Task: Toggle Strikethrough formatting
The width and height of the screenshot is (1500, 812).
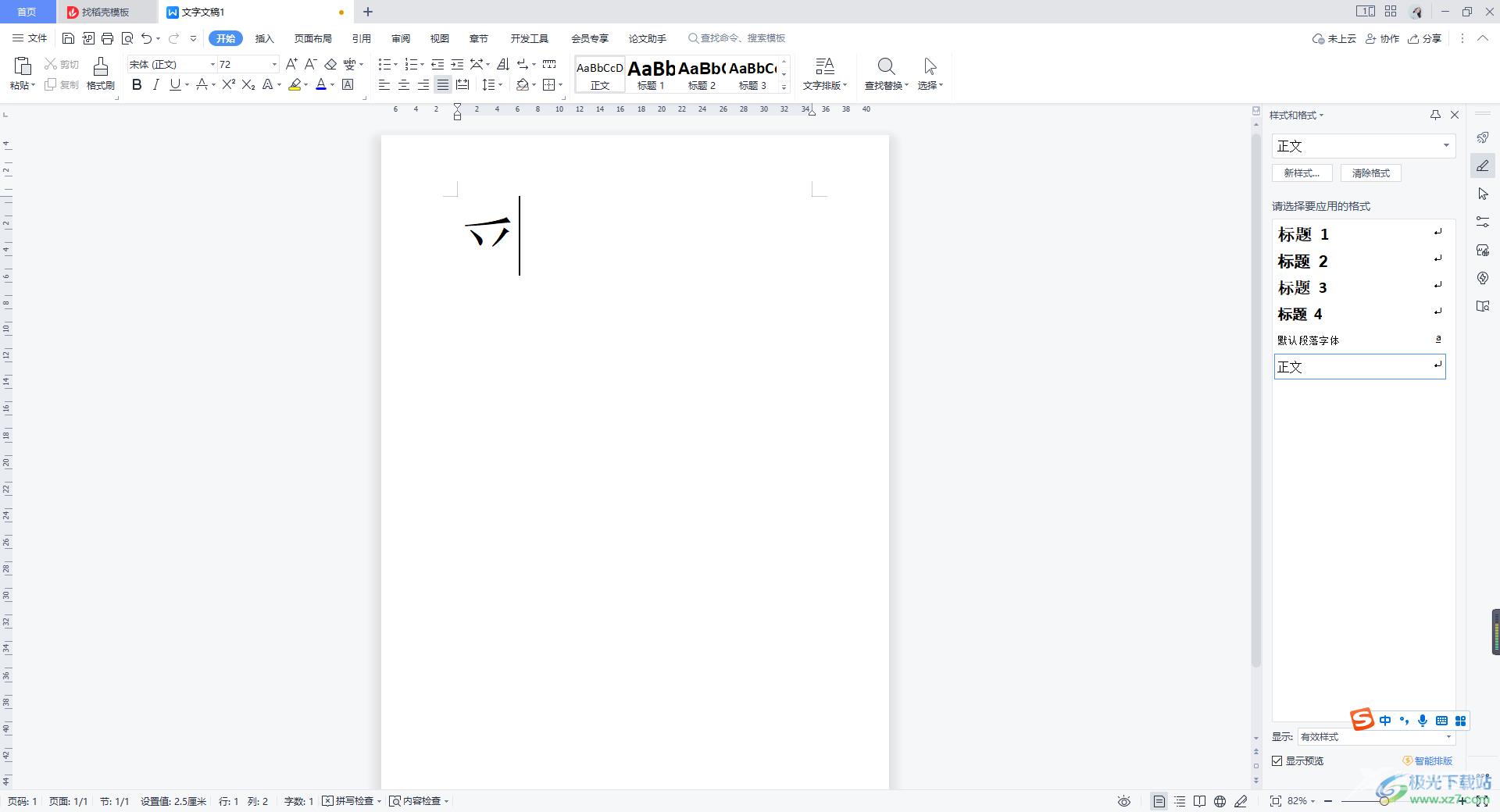Action: point(202,84)
